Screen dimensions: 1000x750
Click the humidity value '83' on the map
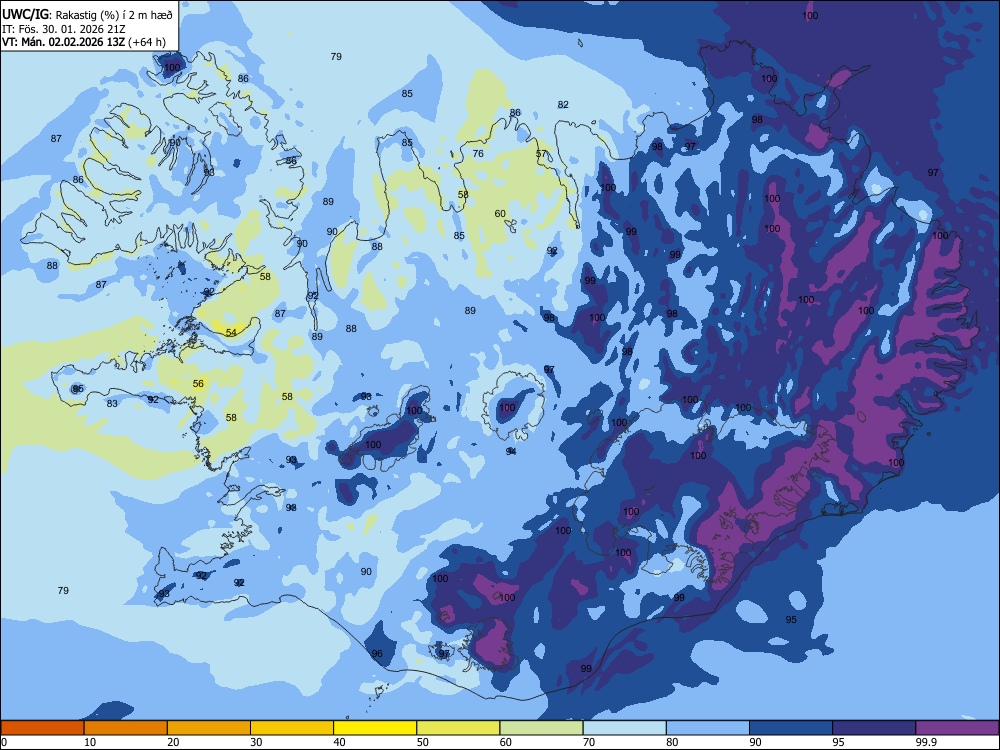112,404
